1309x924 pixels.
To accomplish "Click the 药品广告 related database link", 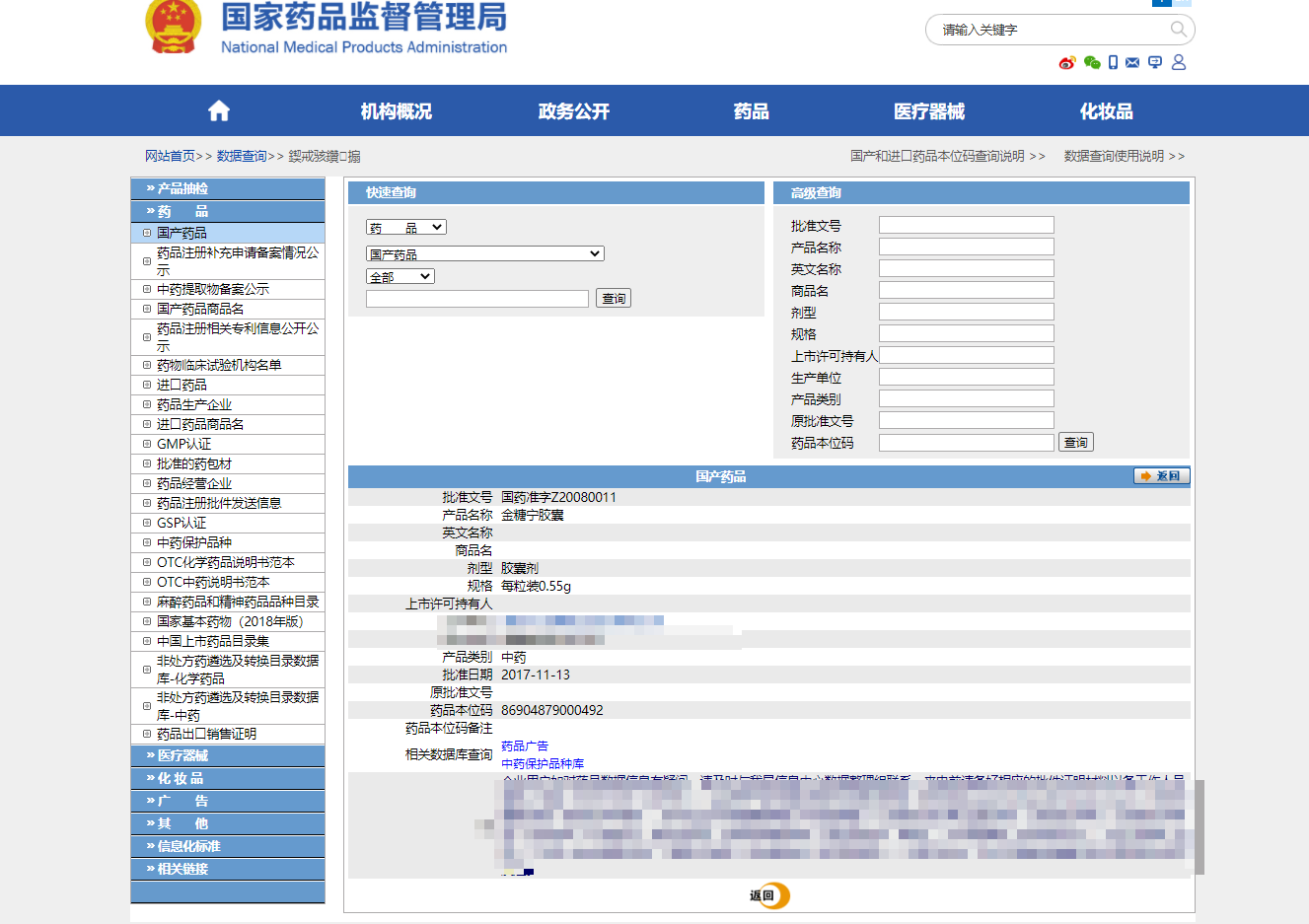I will 523,745.
